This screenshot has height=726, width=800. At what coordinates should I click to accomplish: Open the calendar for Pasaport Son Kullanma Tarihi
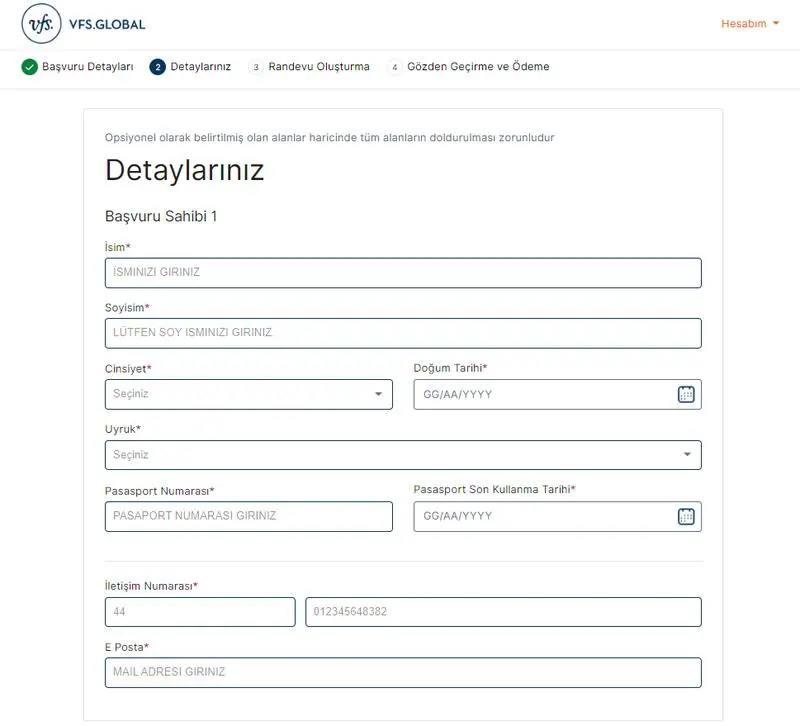coord(685,516)
